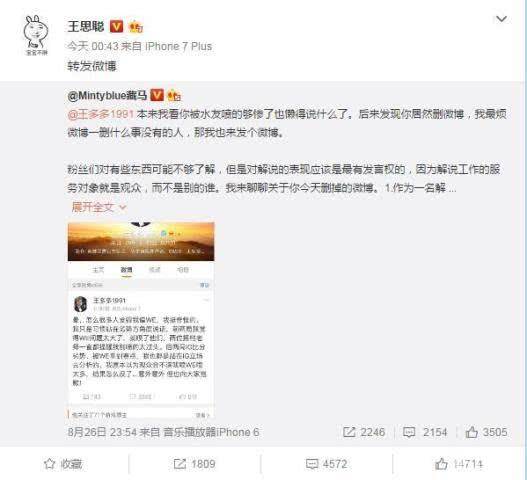Open the comments section showing 4572
This screenshot has height=480, width=527.
pos(326,464)
